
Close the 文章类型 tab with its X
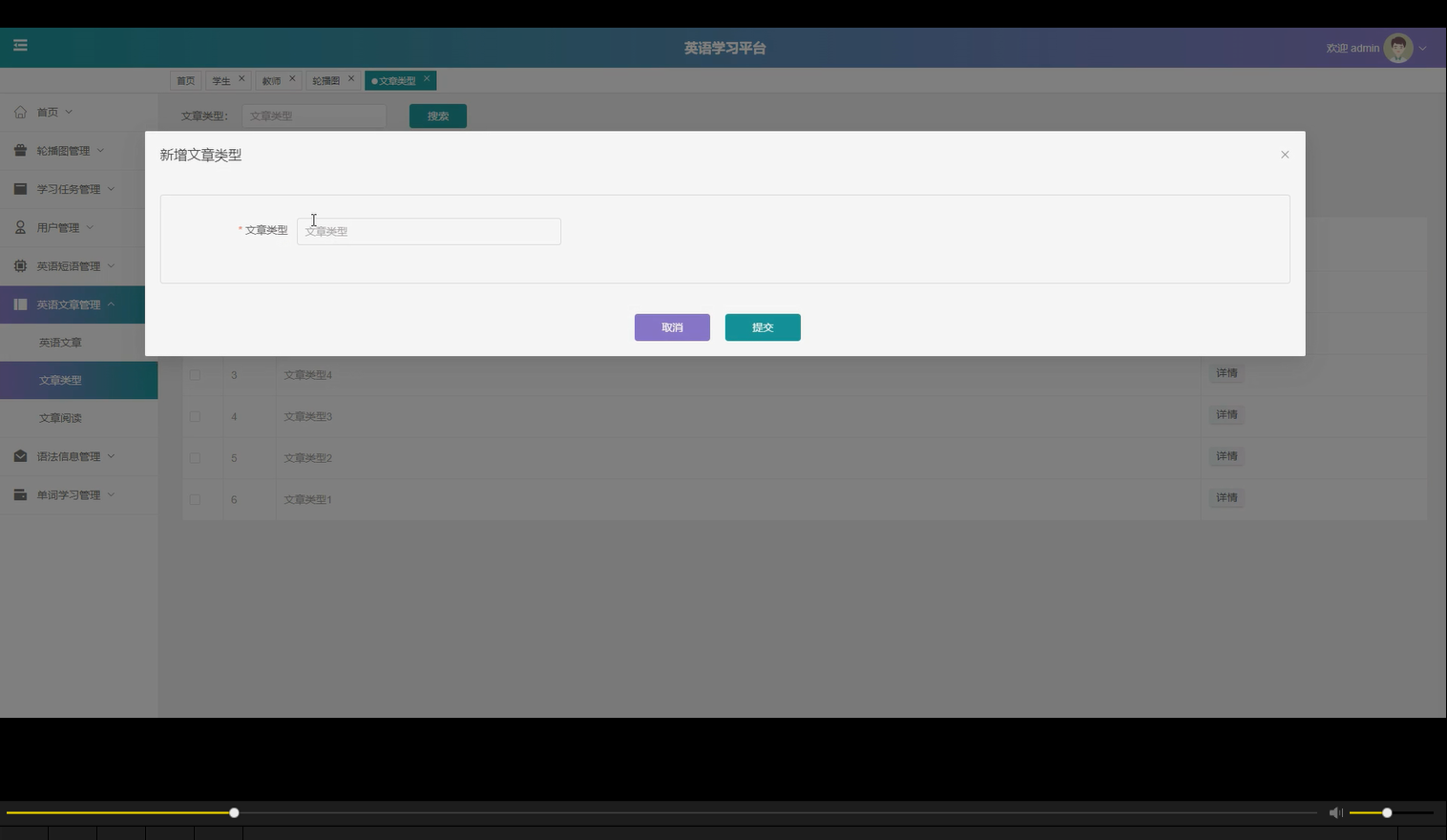tap(427, 78)
